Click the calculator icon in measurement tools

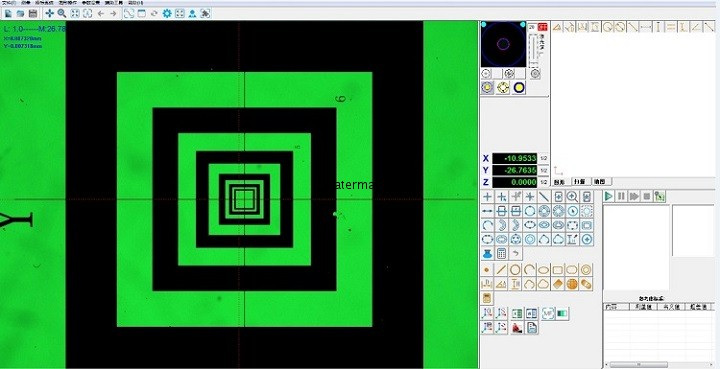[501, 253]
